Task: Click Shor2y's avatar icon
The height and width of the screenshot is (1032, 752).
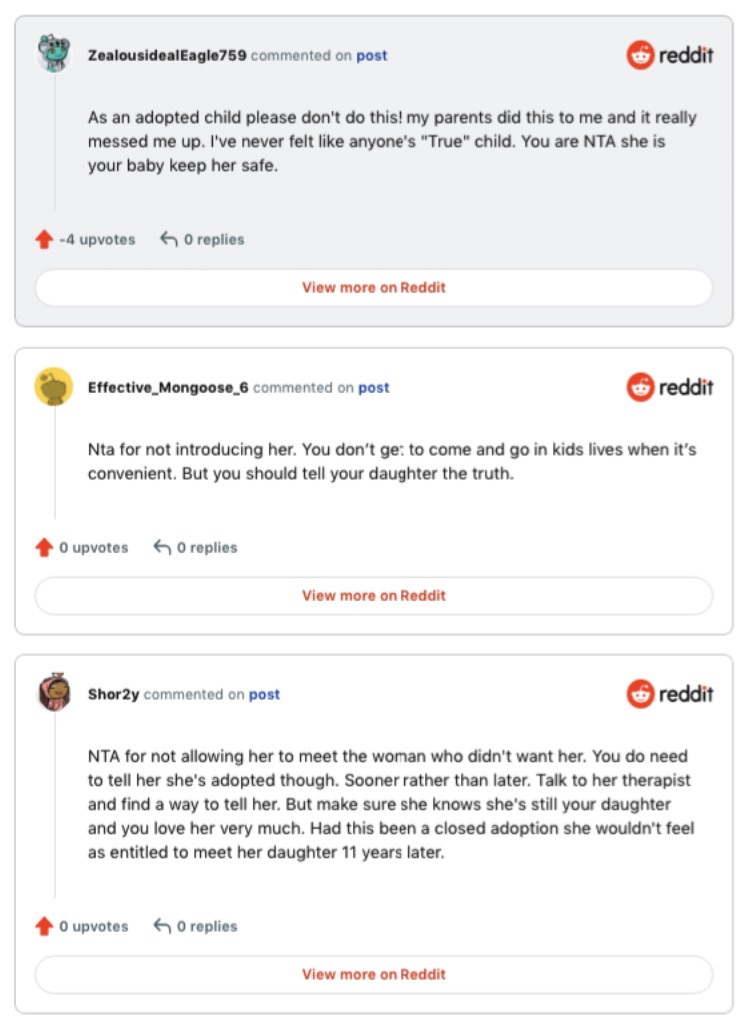Action: coord(53,692)
